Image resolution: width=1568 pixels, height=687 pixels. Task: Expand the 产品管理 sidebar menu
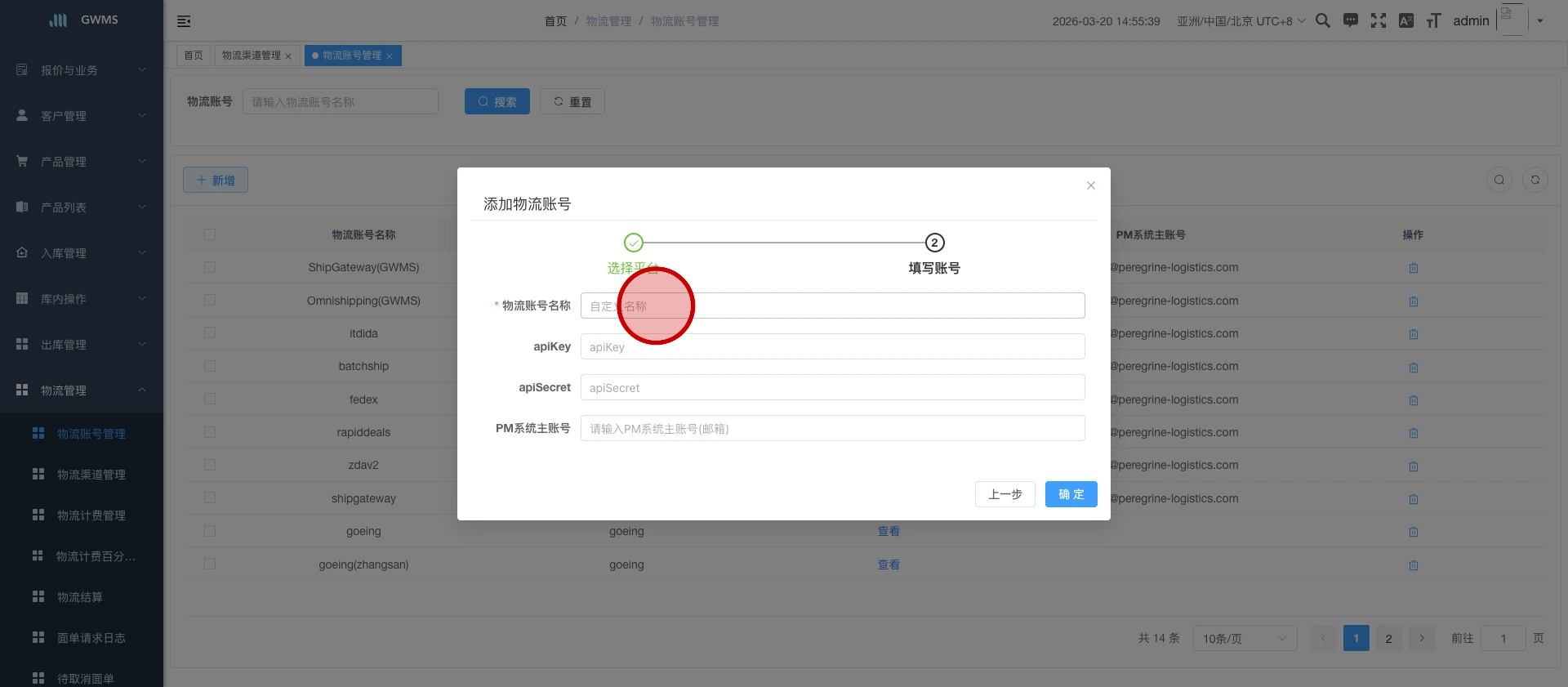click(82, 162)
